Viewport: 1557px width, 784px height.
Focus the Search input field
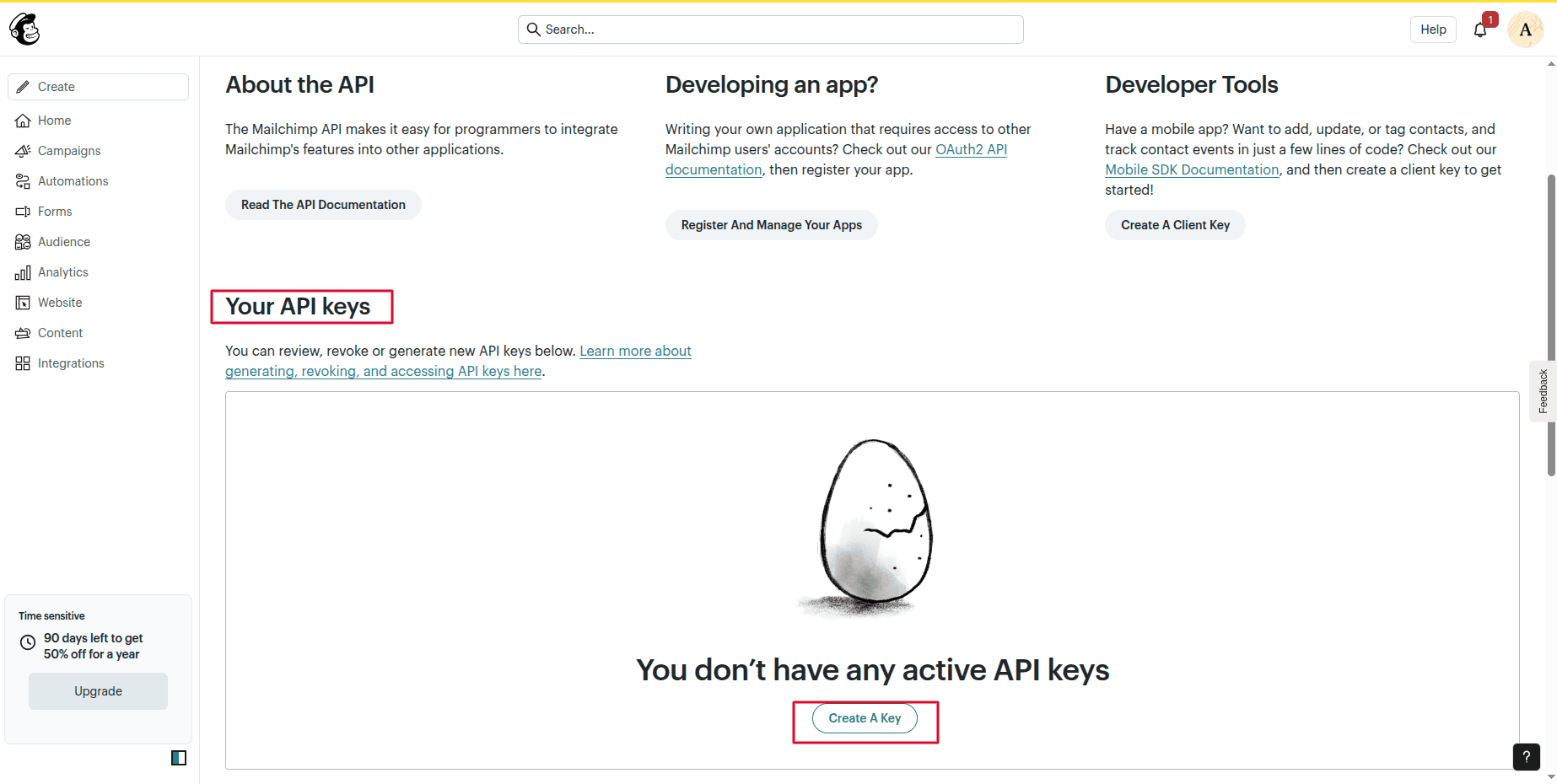tap(771, 30)
